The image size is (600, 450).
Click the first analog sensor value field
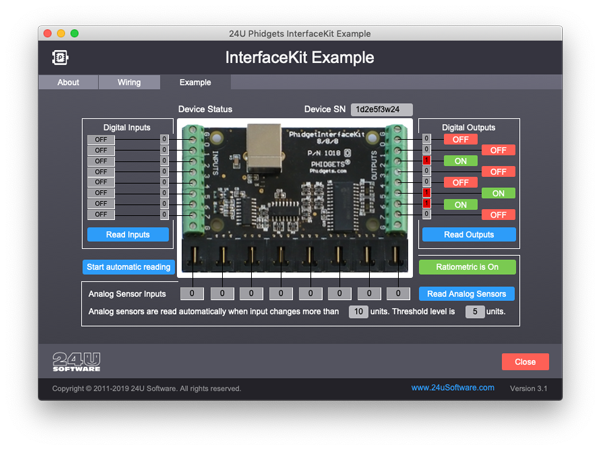tap(192, 293)
